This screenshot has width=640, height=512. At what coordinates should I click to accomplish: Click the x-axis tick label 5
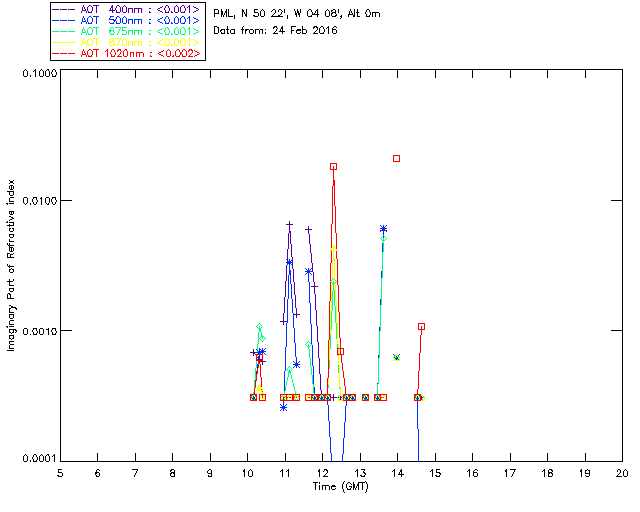(60, 473)
